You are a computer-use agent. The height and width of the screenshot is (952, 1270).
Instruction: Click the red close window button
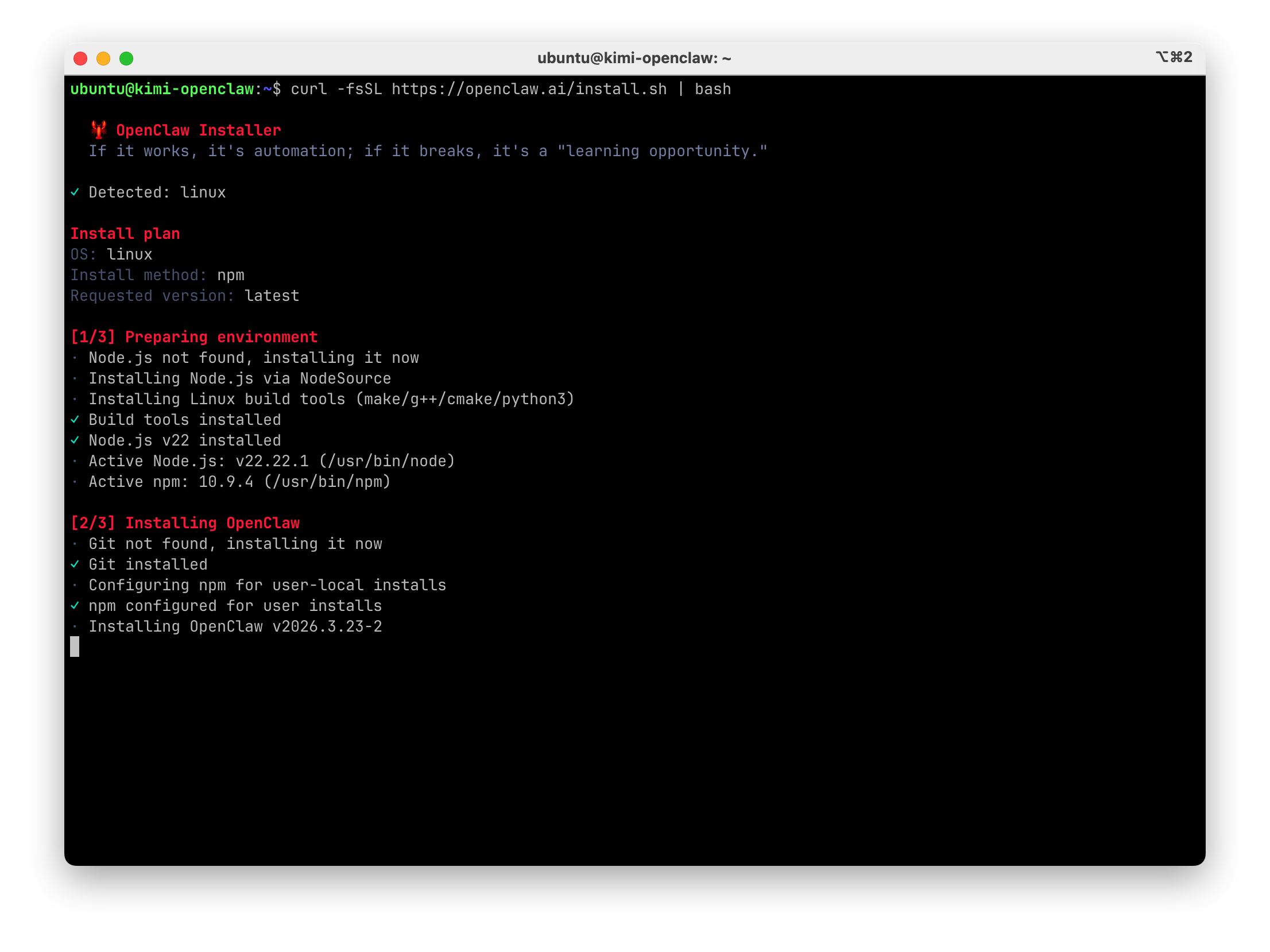click(80, 59)
